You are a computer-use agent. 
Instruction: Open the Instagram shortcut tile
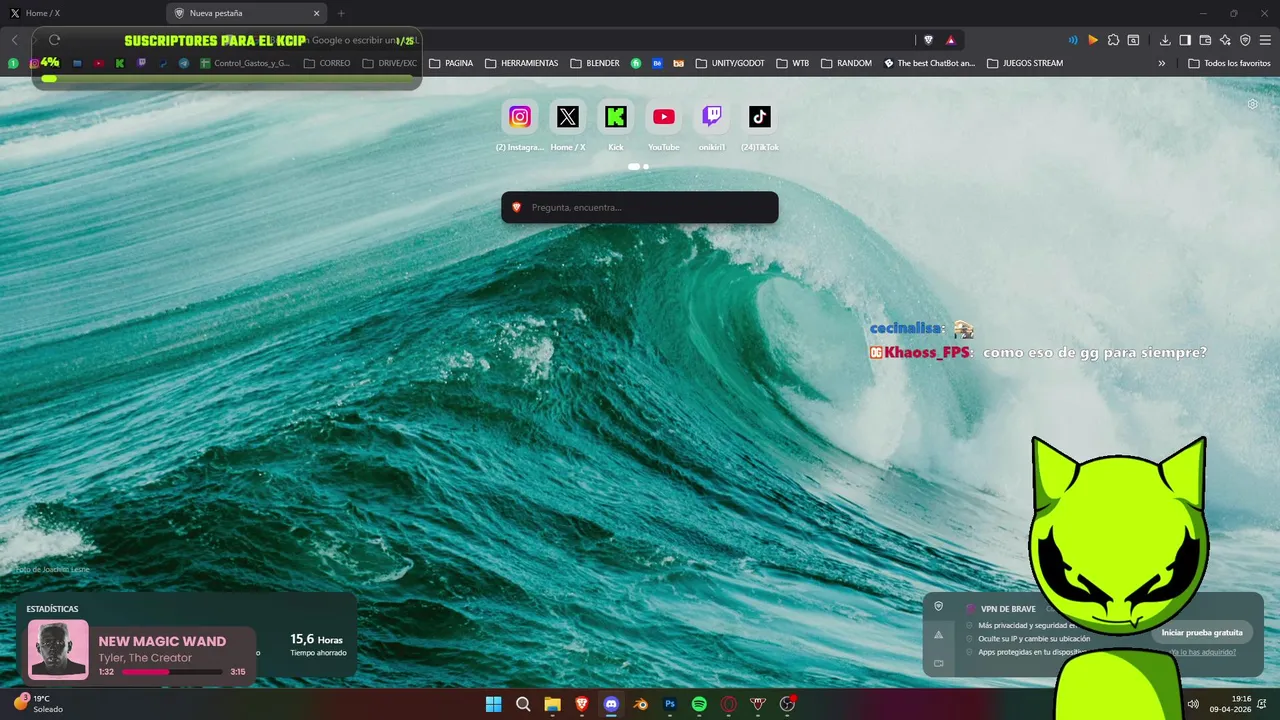[x=520, y=117]
